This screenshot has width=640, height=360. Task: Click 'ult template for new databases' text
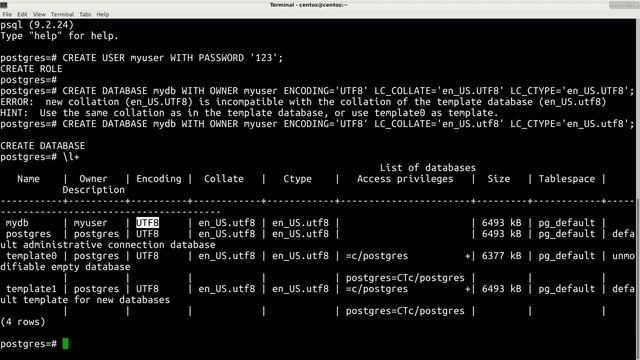(85, 300)
